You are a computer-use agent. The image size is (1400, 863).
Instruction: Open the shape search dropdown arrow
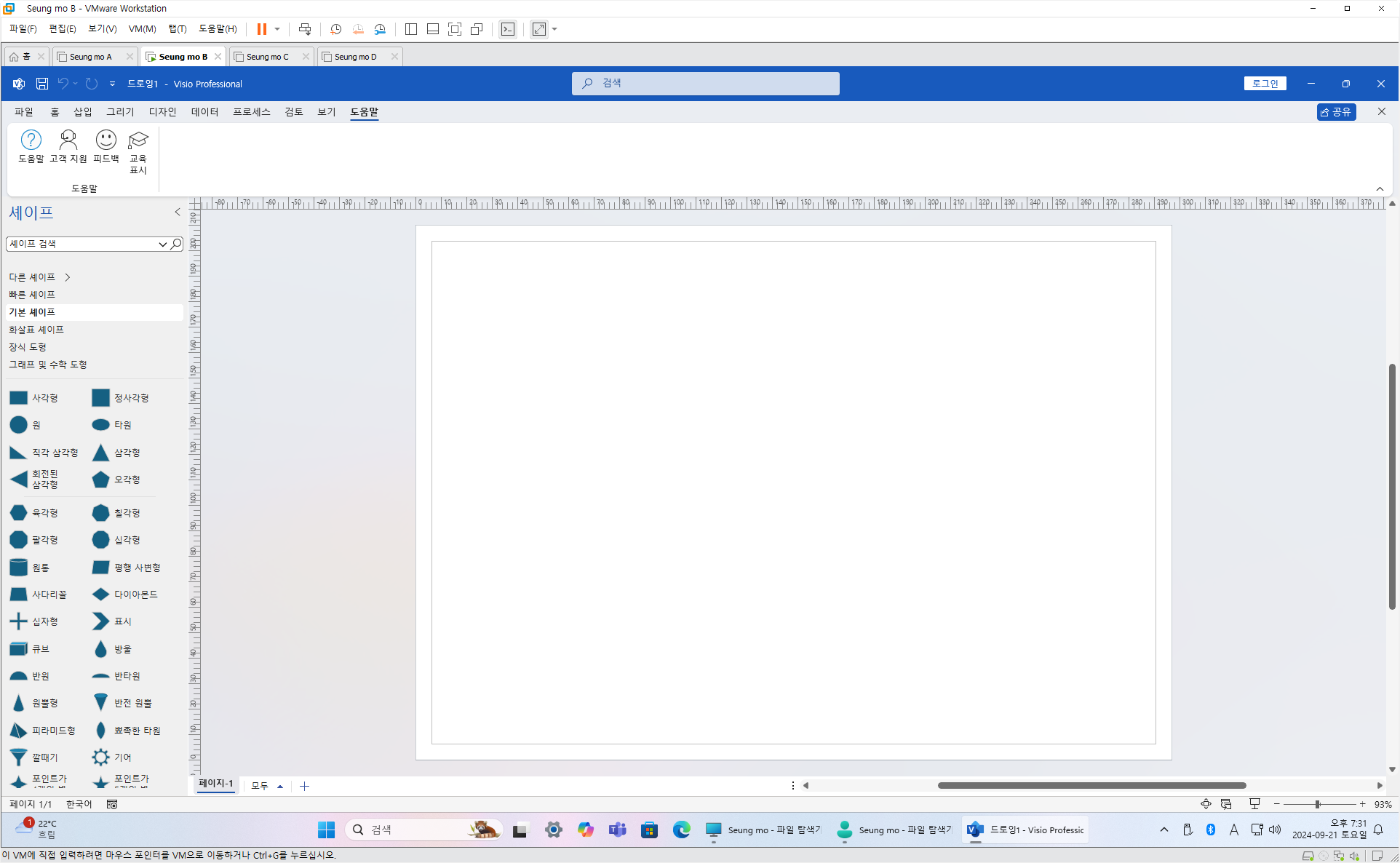pos(162,244)
